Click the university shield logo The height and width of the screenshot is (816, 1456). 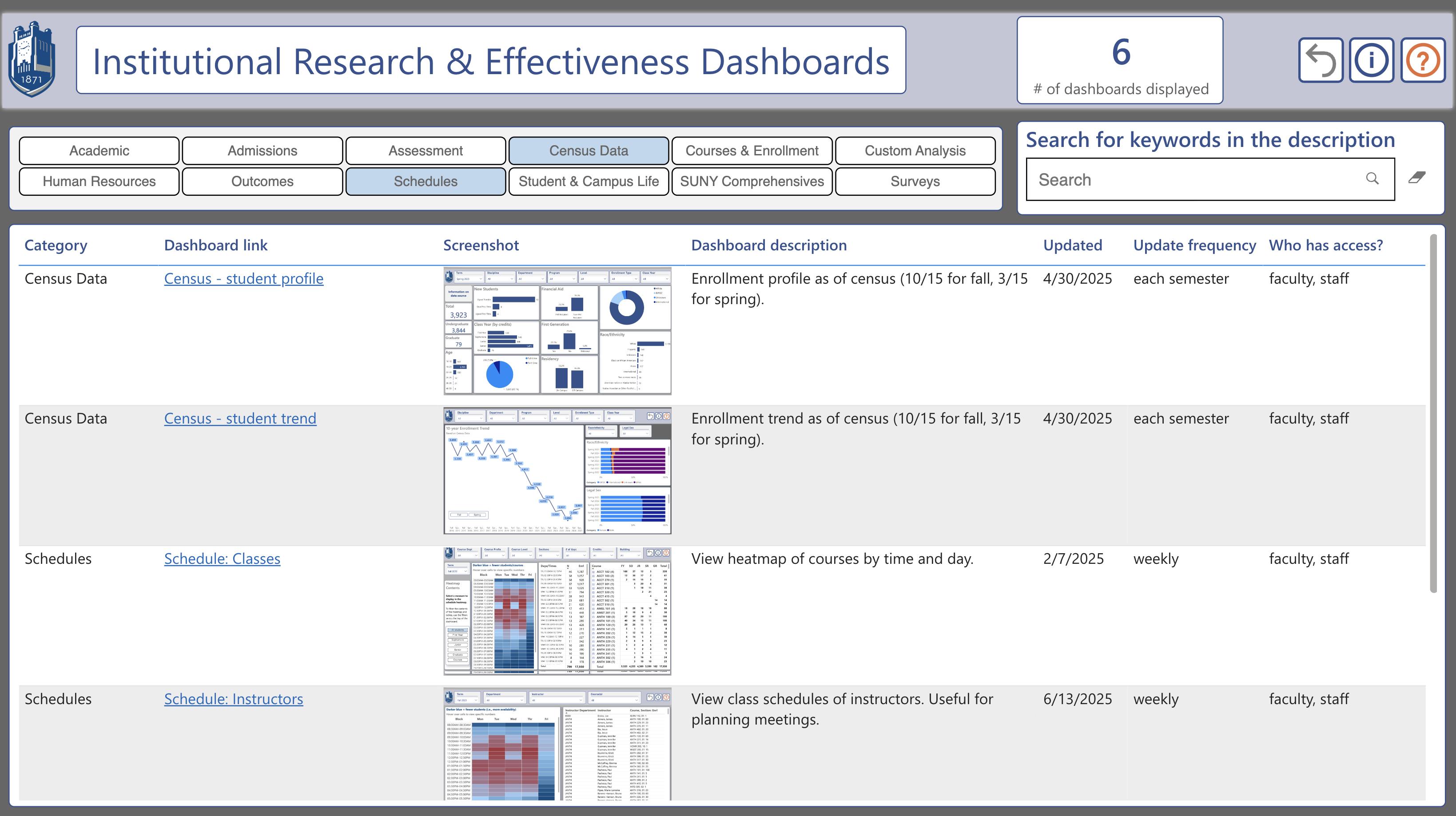32,59
